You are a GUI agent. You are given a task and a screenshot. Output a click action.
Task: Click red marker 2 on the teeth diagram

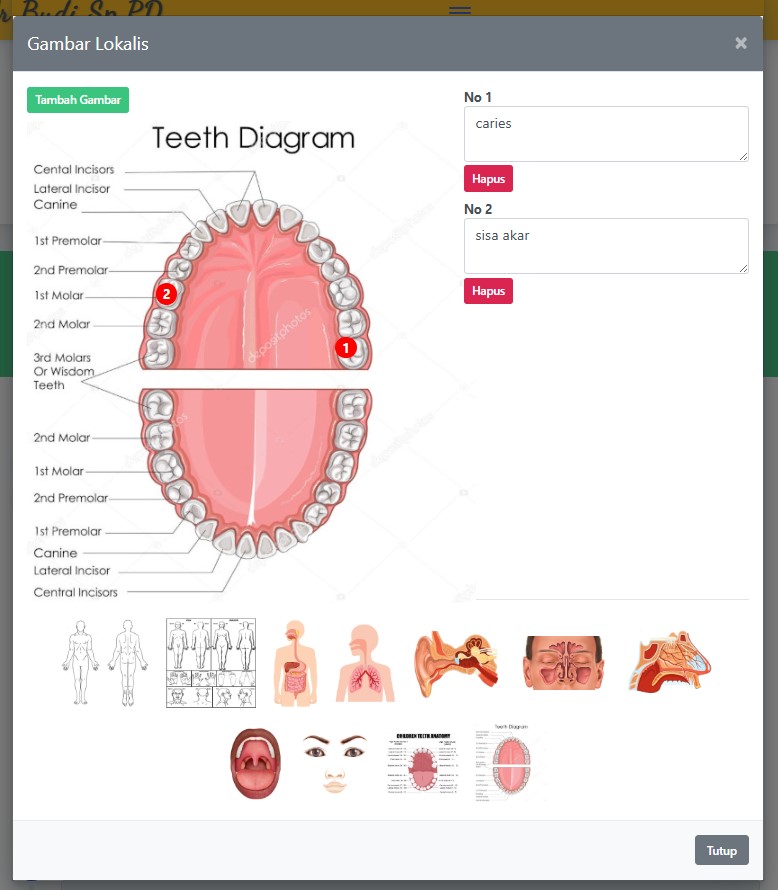(166, 294)
